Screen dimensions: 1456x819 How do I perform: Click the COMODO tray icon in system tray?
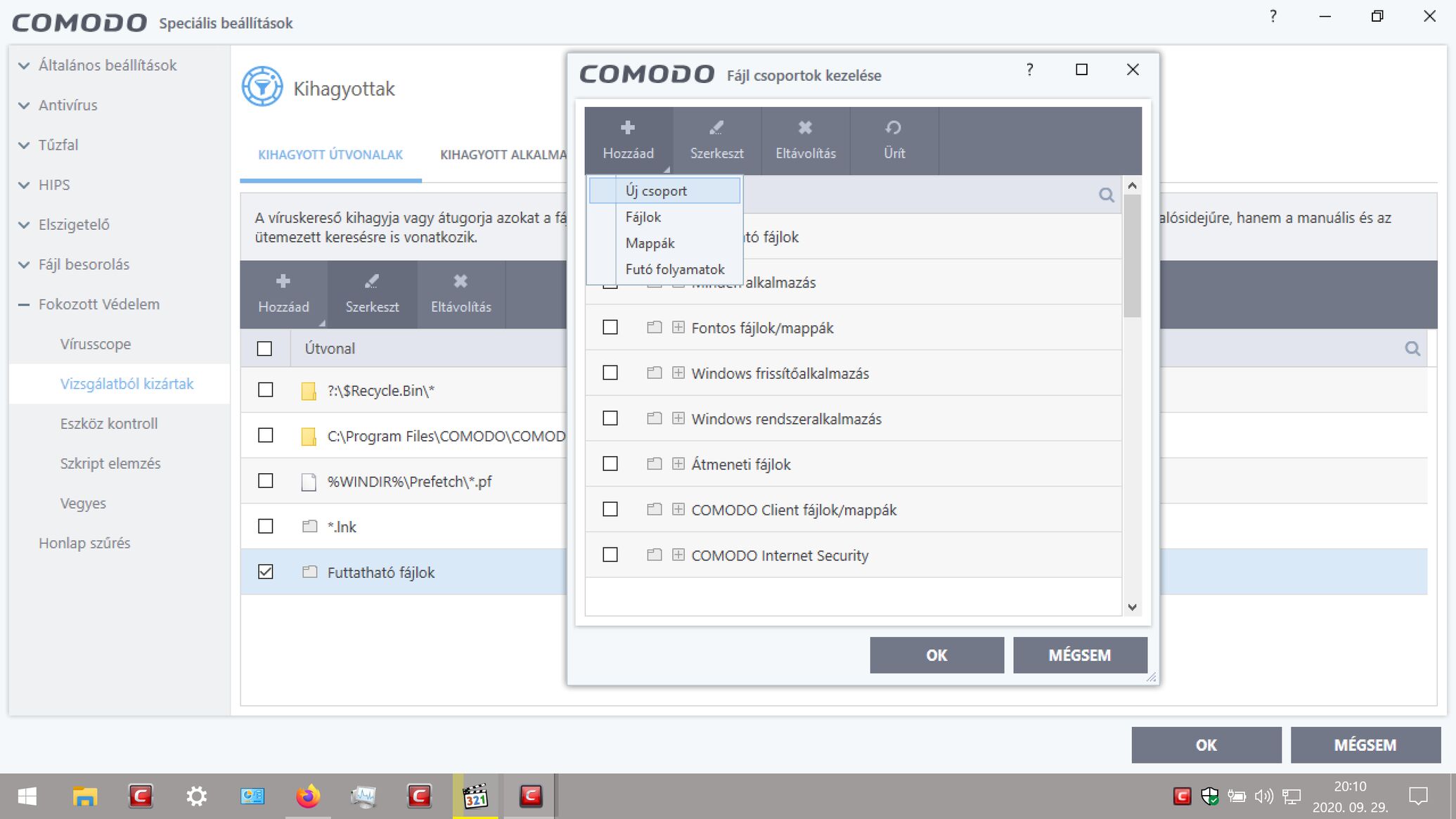tap(1183, 797)
